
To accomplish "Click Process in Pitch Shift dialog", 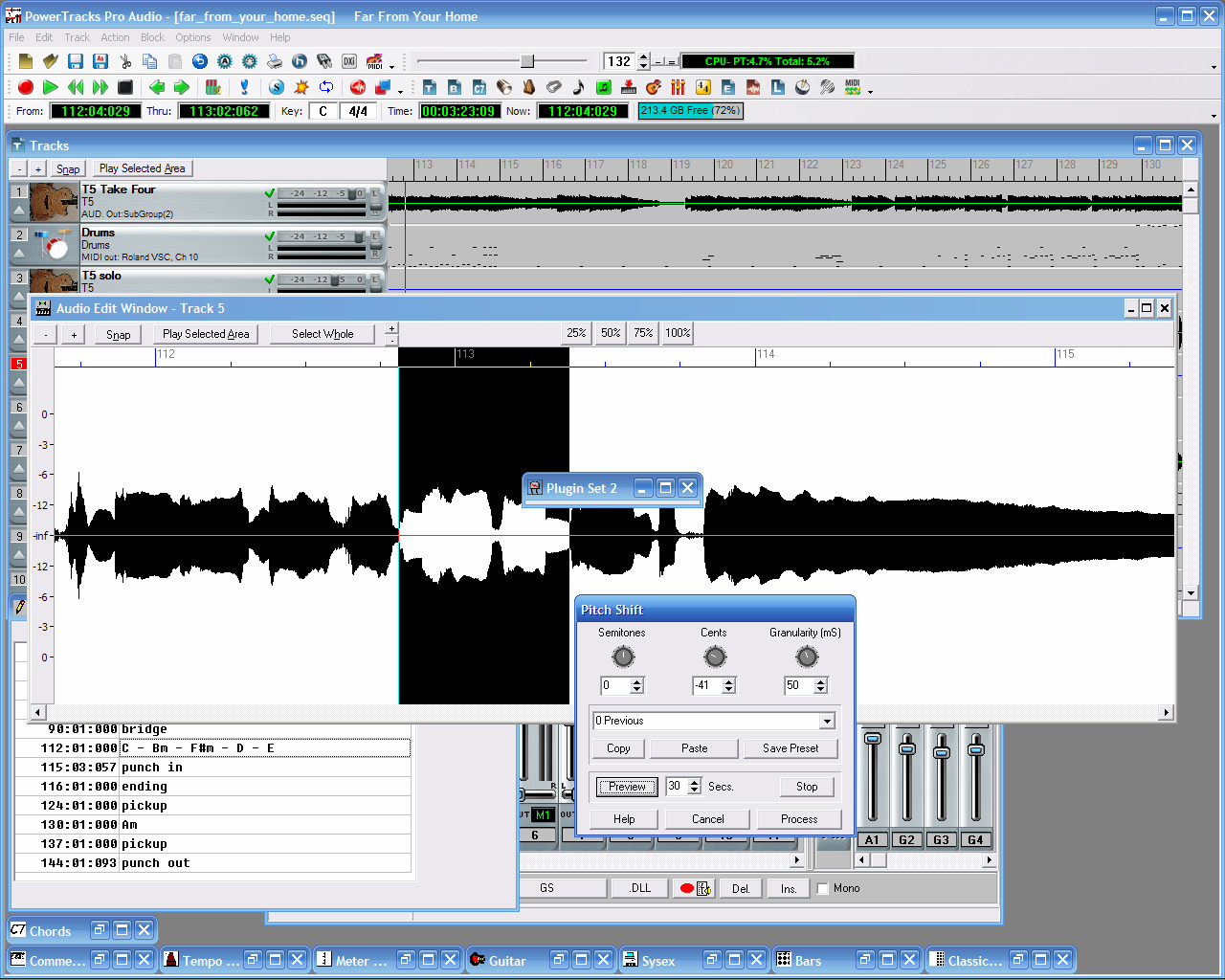I will click(x=799, y=819).
